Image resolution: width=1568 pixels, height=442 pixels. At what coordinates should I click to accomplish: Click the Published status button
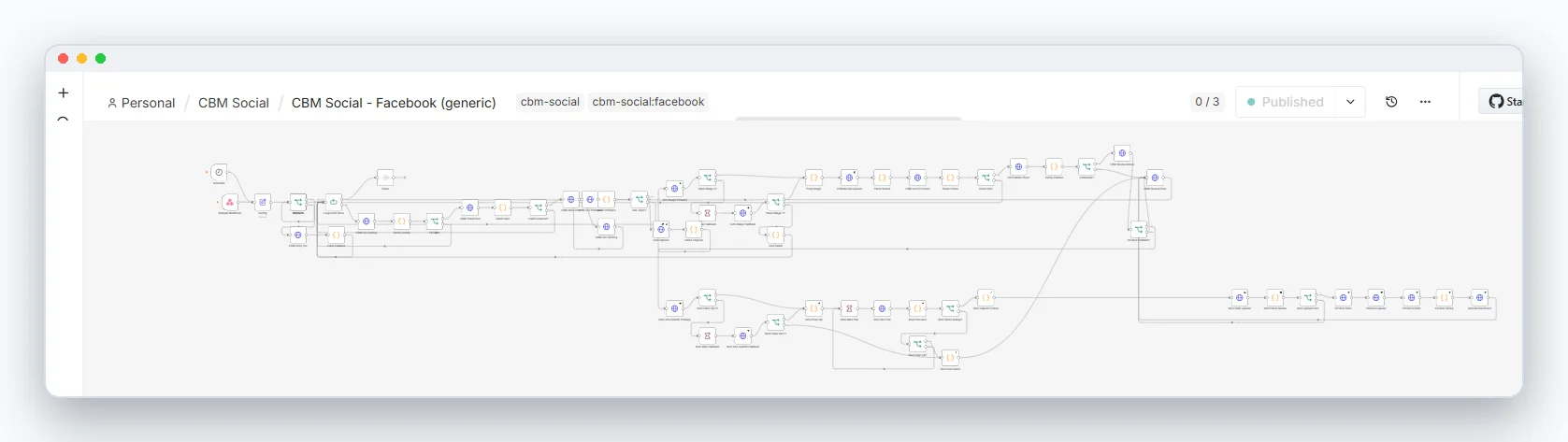[1287, 102]
